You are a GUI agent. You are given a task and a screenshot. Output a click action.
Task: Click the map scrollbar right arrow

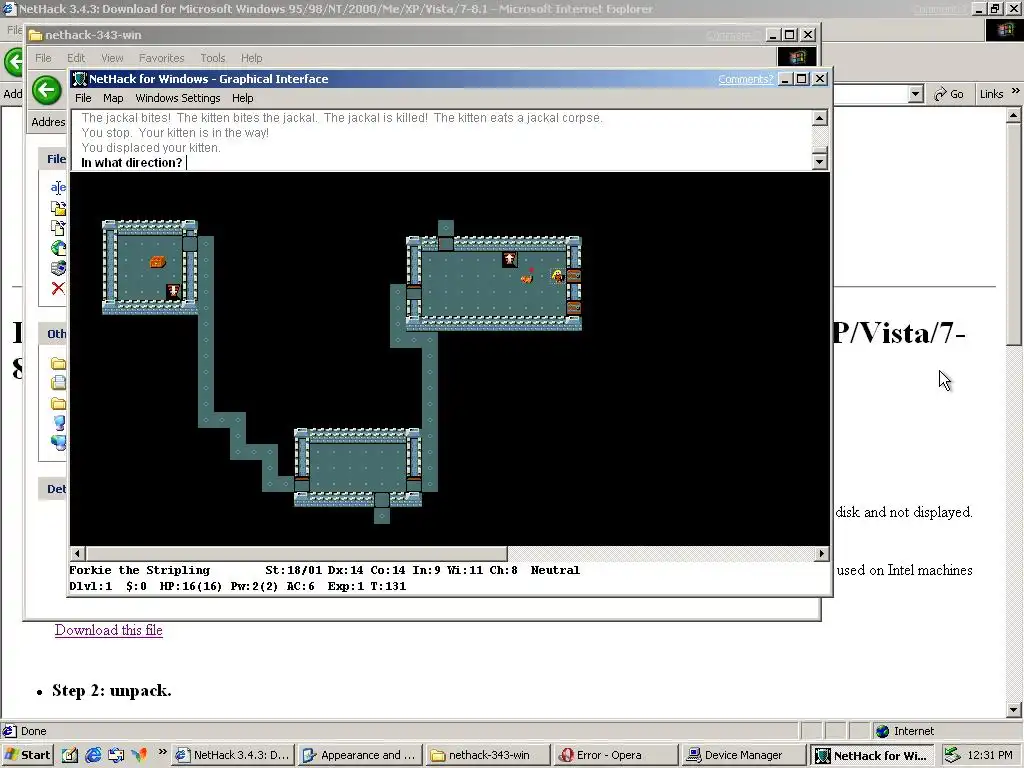(x=822, y=554)
